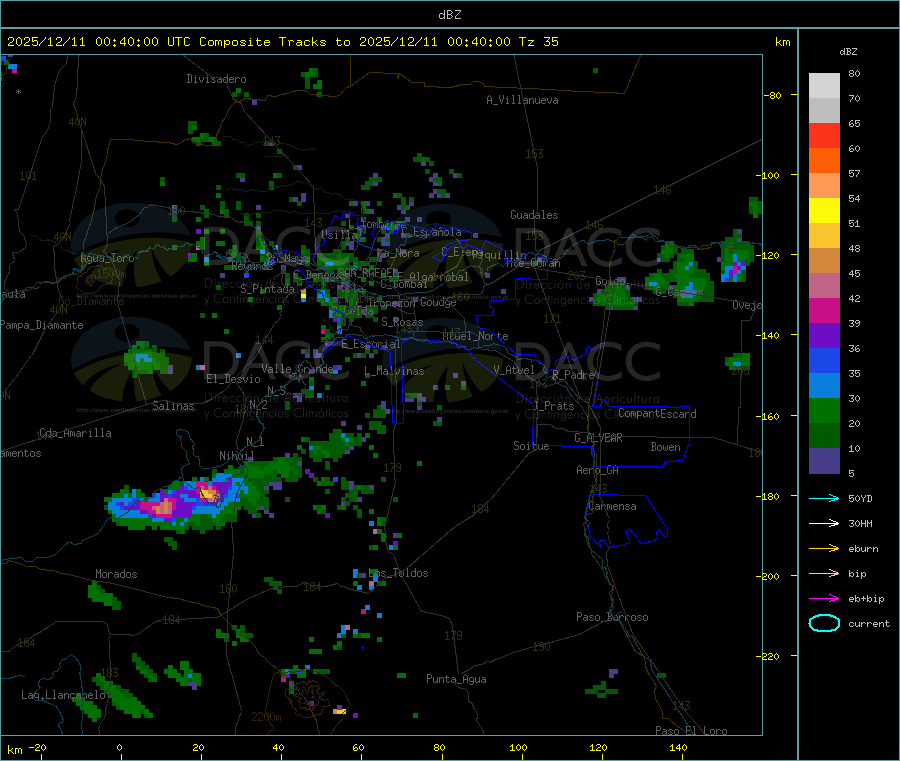This screenshot has width=900, height=761.
Task: Click the 'S_Pintada' map label
Action: pyautogui.click(x=267, y=289)
